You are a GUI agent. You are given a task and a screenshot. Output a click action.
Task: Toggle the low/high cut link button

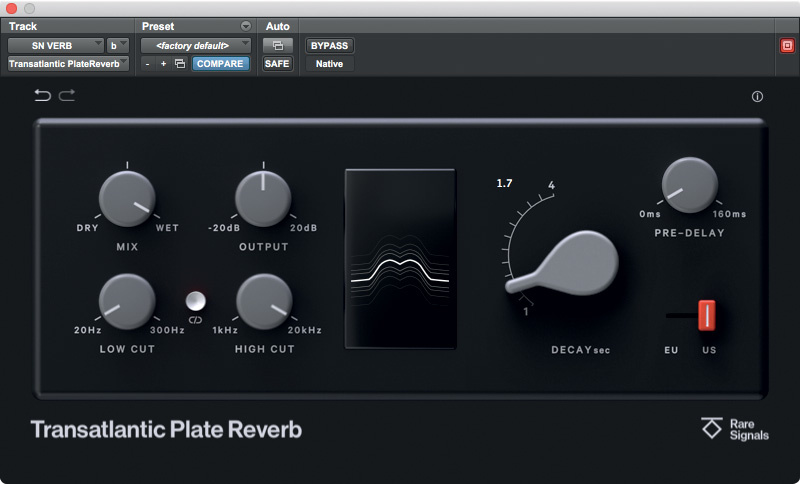pyautogui.click(x=195, y=301)
